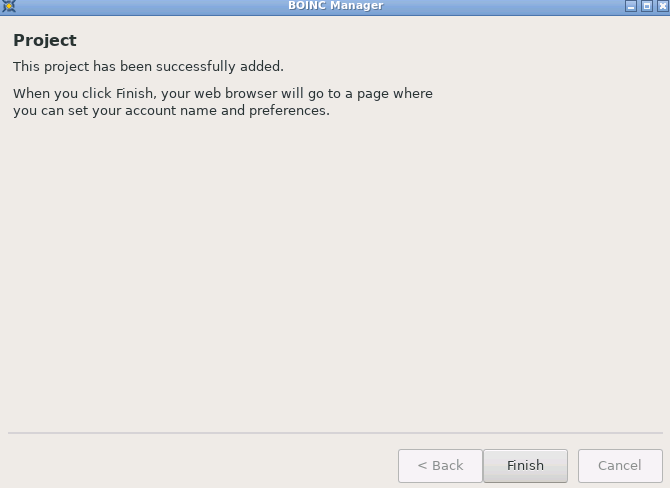Click empty title bar space left of the title
The width and height of the screenshot is (670, 488).
coord(150,6)
